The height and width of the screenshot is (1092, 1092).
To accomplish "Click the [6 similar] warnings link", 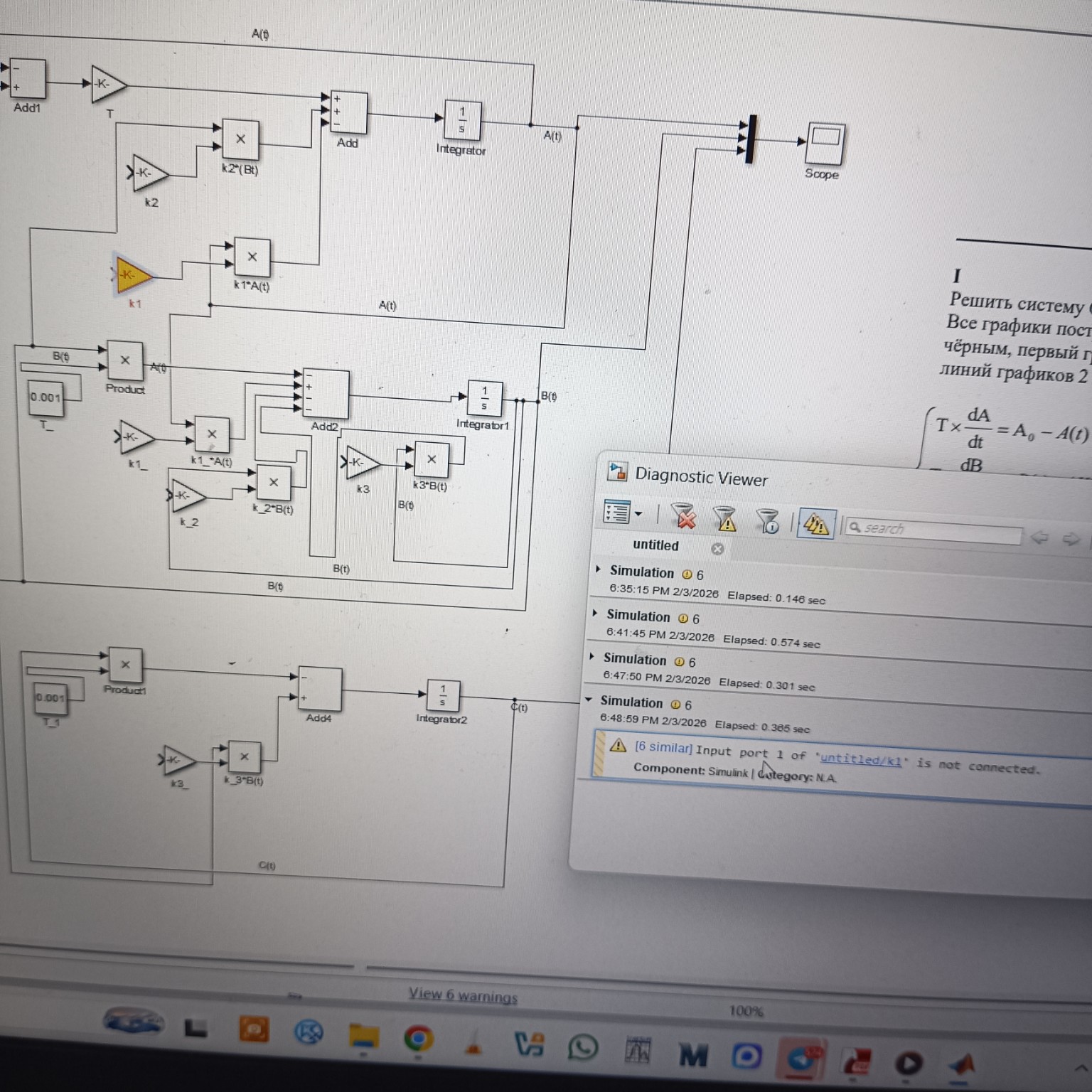I will [x=663, y=747].
